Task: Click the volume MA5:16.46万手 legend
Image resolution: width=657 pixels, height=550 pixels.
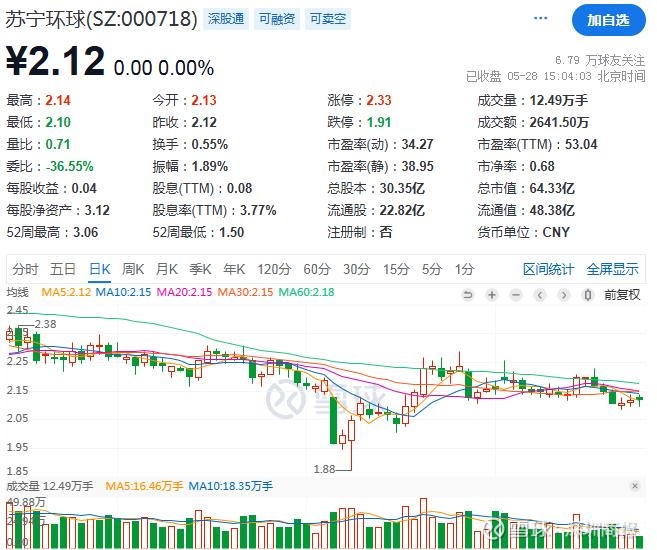Action: [144, 486]
